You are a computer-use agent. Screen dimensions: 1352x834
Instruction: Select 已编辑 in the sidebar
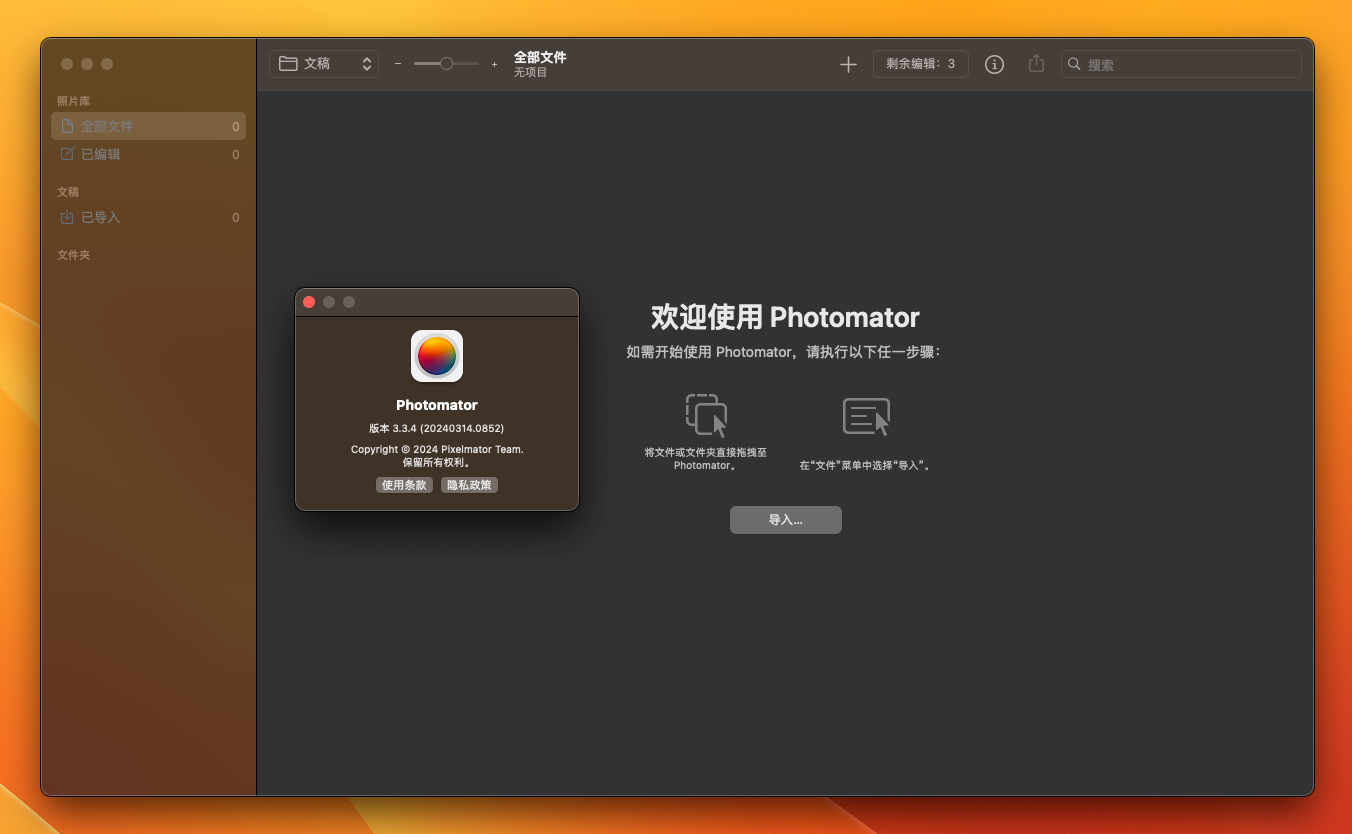pyautogui.click(x=148, y=154)
